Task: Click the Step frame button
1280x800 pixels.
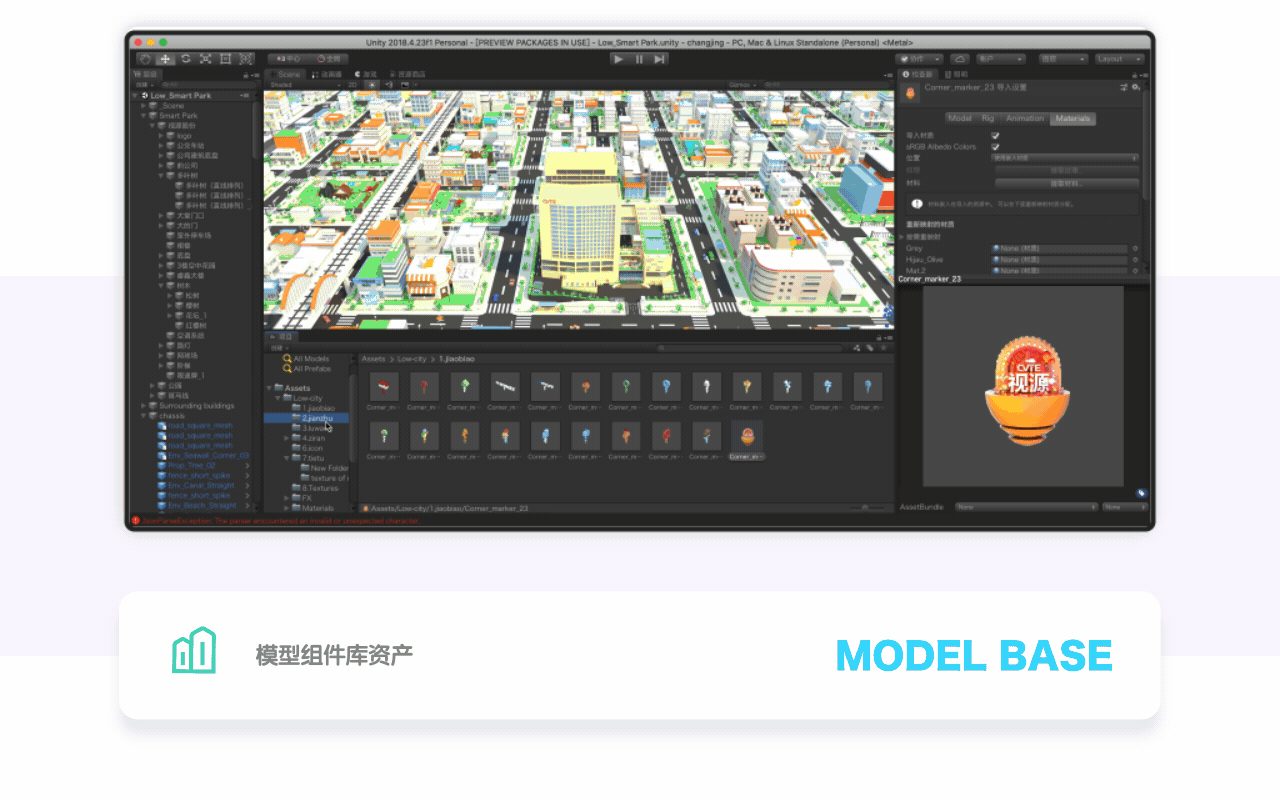Action: 659,59
